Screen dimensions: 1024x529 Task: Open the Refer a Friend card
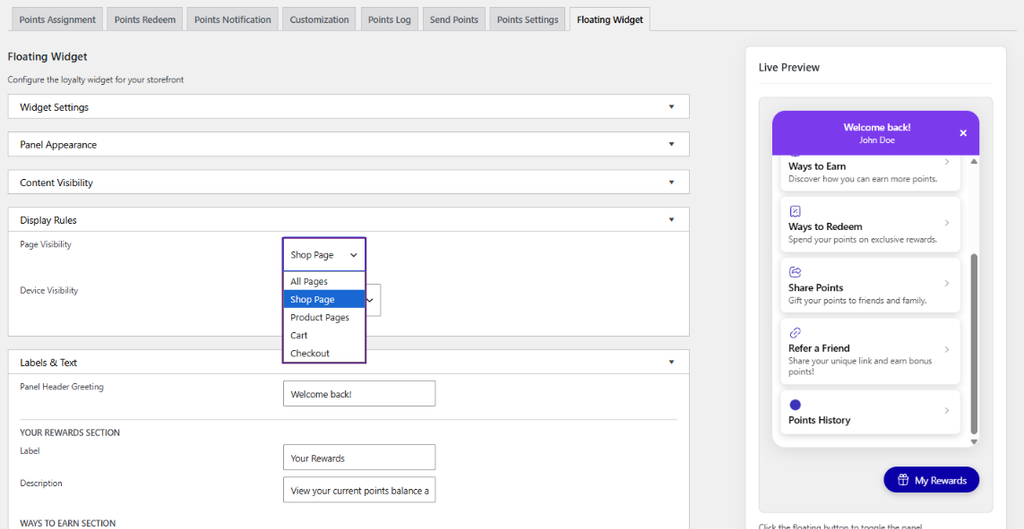point(871,351)
